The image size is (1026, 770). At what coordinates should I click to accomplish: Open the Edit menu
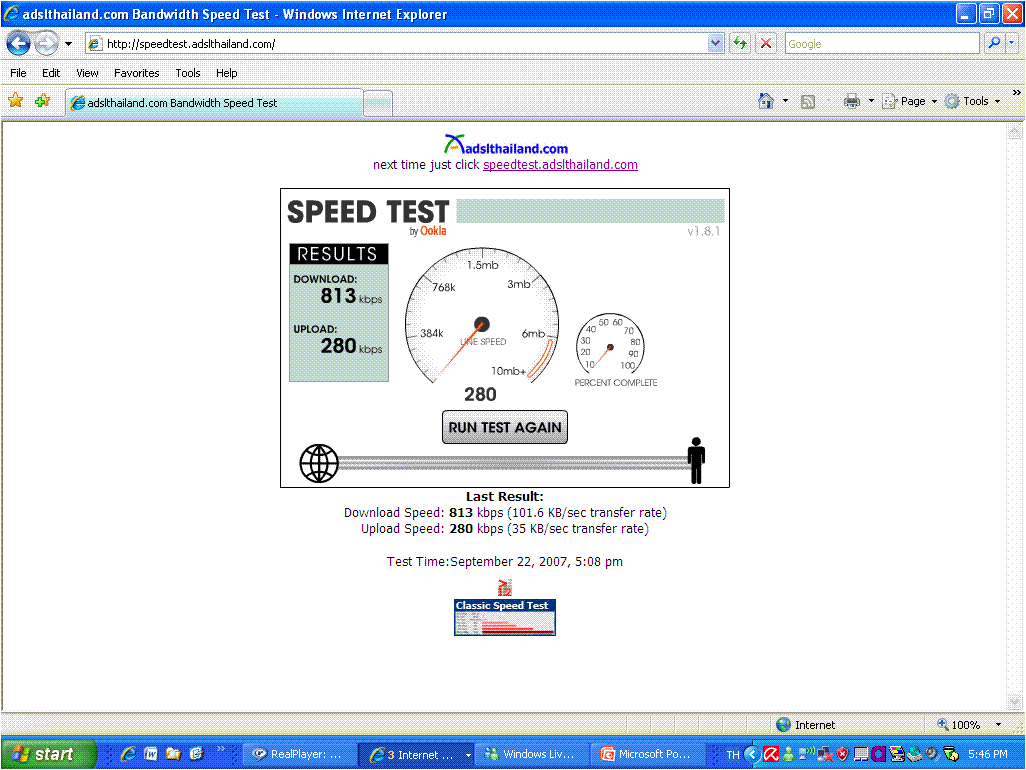coord(51,73)
